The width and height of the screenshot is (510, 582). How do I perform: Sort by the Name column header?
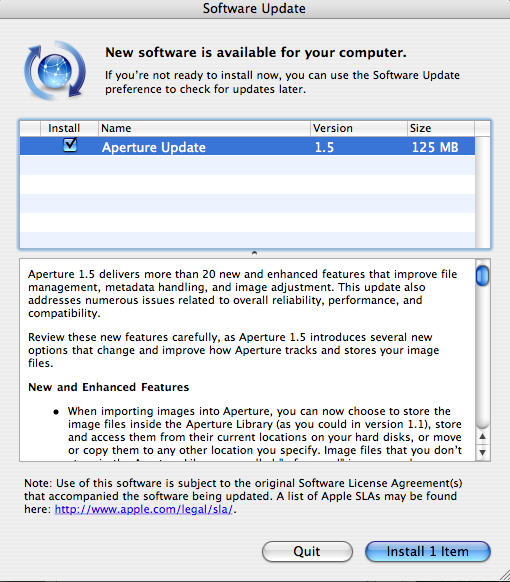(204, 128)
